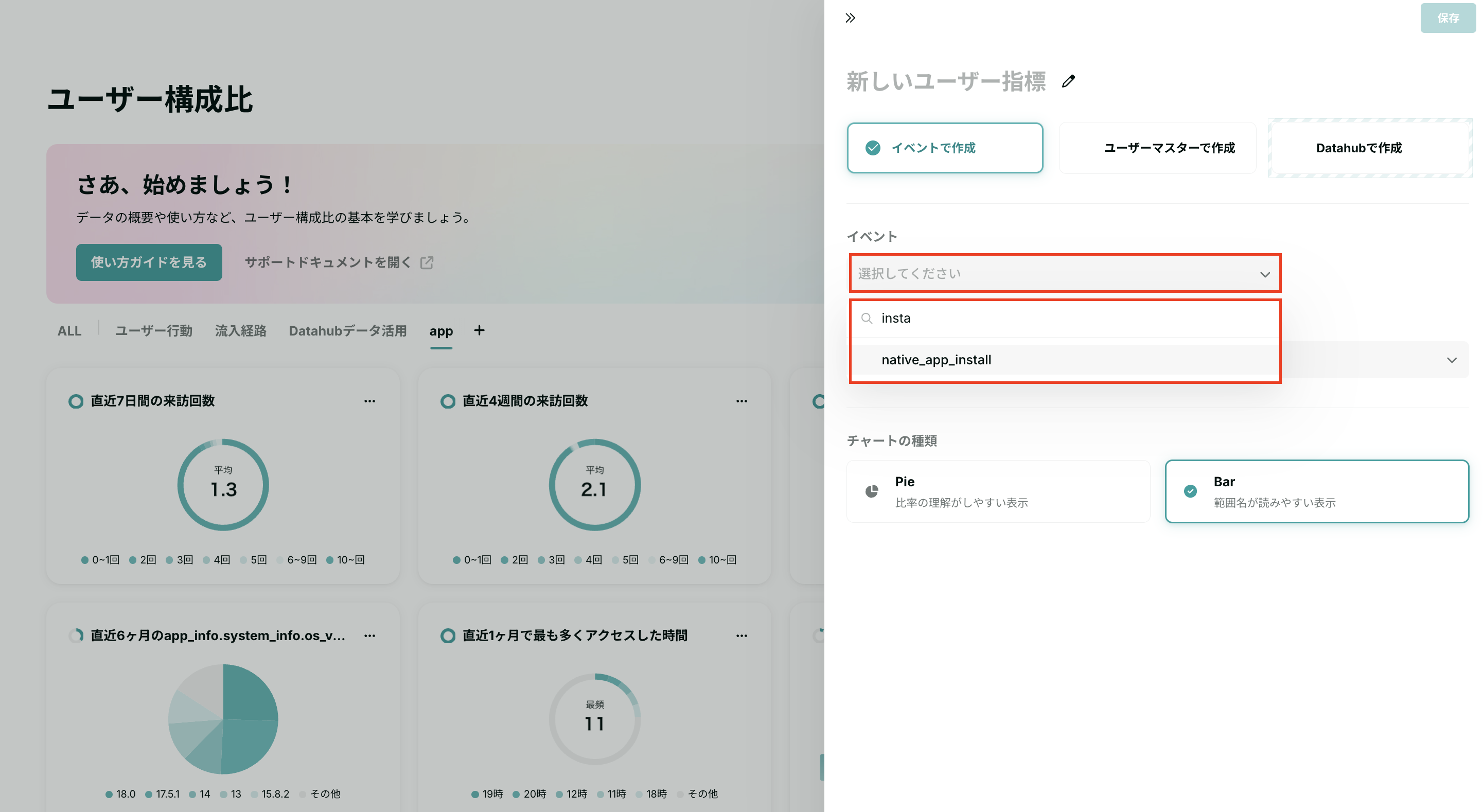Switch to ALL tab
Screen dimensions: 1483x812
[x=69, y=330]
